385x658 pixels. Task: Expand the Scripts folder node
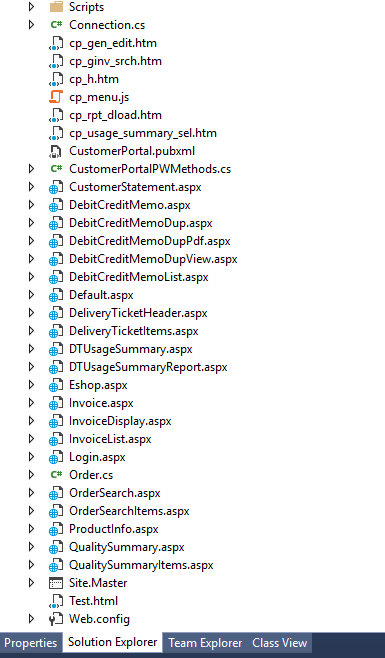[x=31, y=7]
